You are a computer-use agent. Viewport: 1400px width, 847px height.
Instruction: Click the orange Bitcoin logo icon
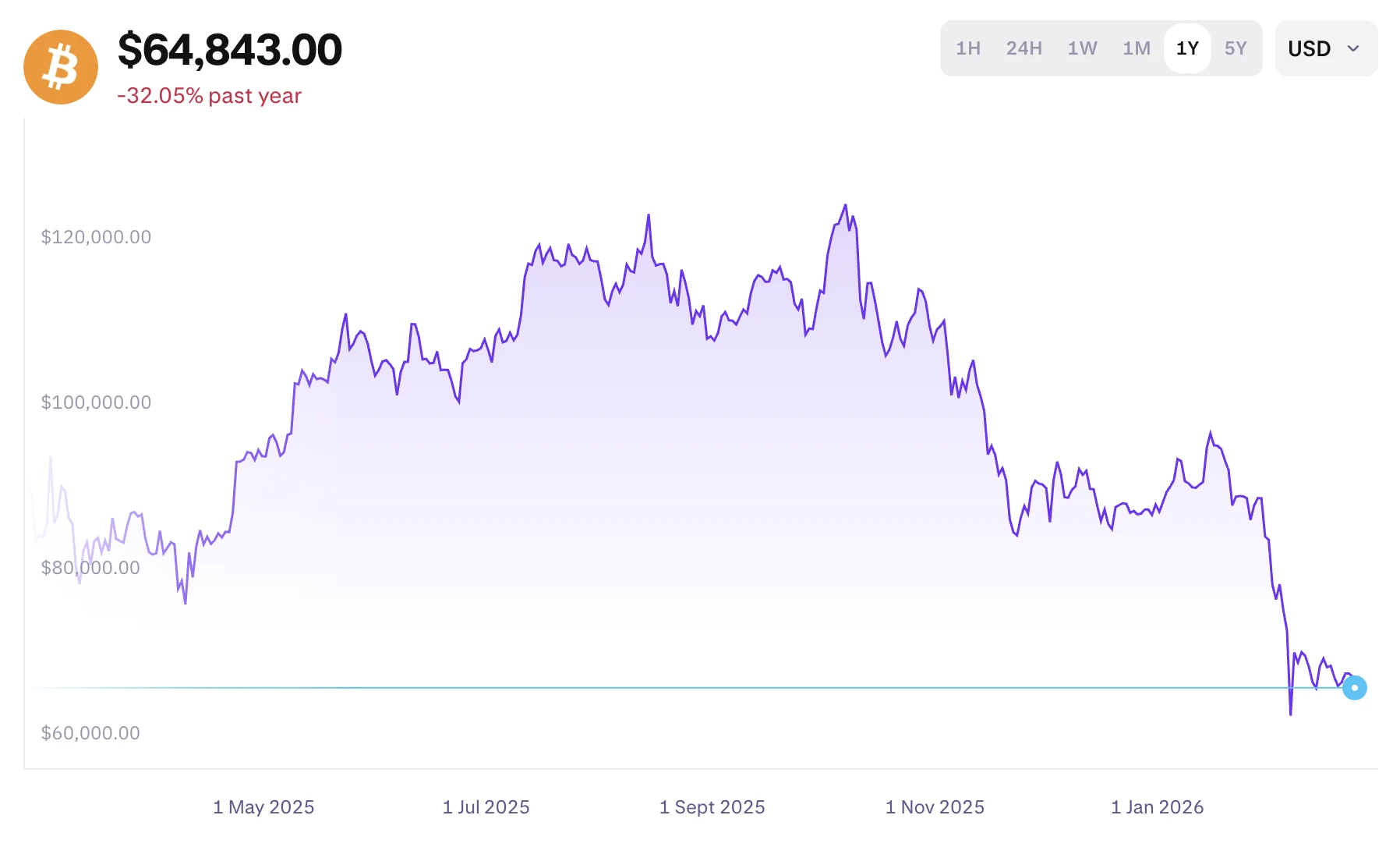(61, 67)
